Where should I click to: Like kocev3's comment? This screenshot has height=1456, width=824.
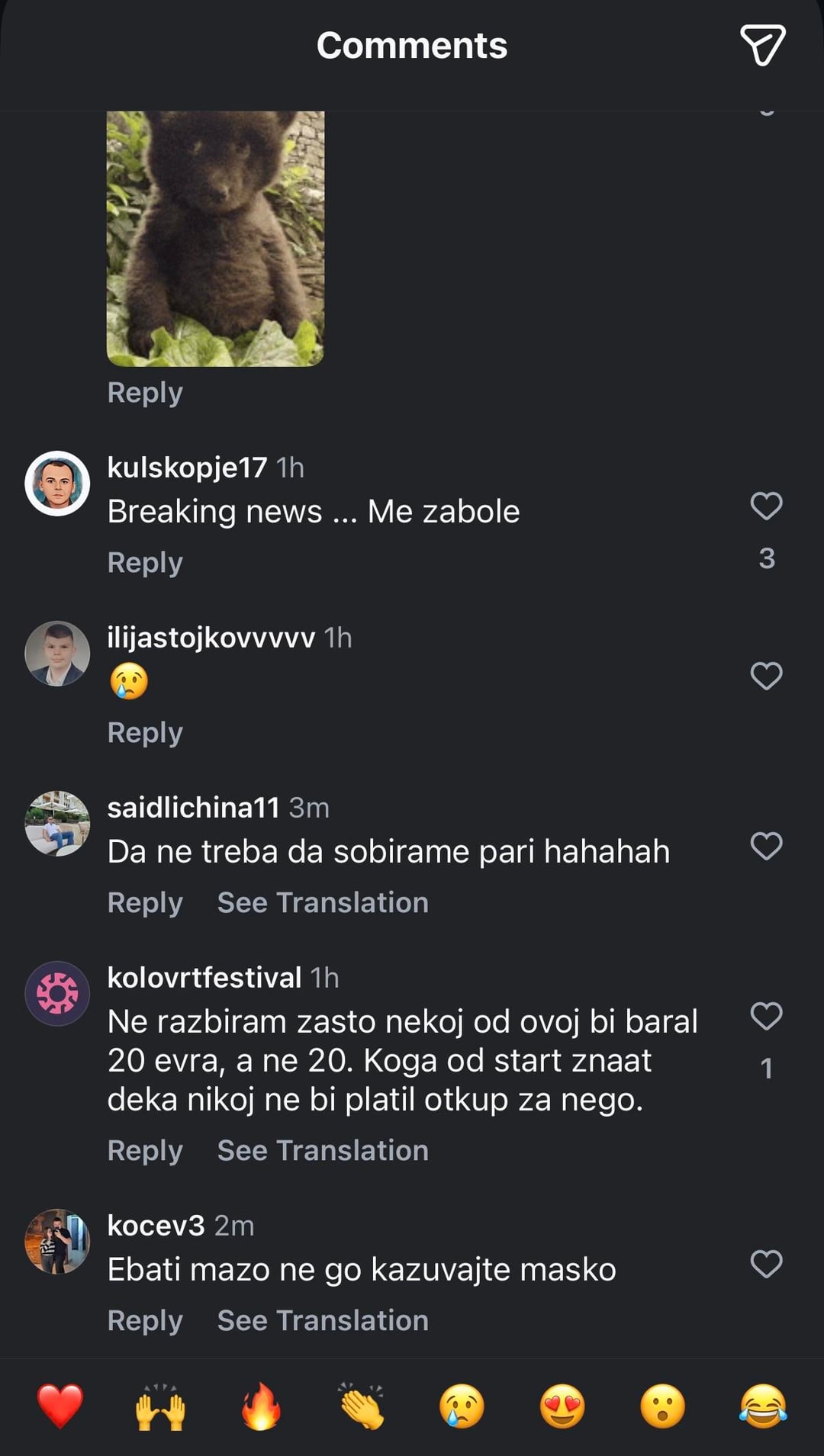click(x=766, y=1264)
